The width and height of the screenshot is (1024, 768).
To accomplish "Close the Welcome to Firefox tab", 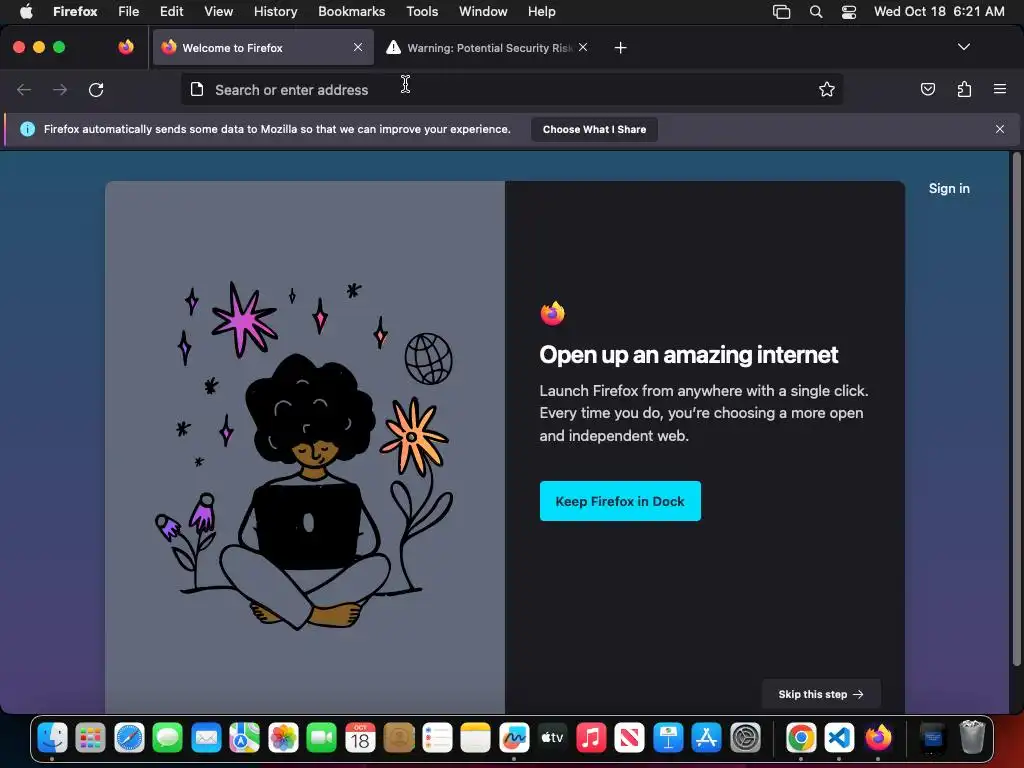I will pos(358,47).
